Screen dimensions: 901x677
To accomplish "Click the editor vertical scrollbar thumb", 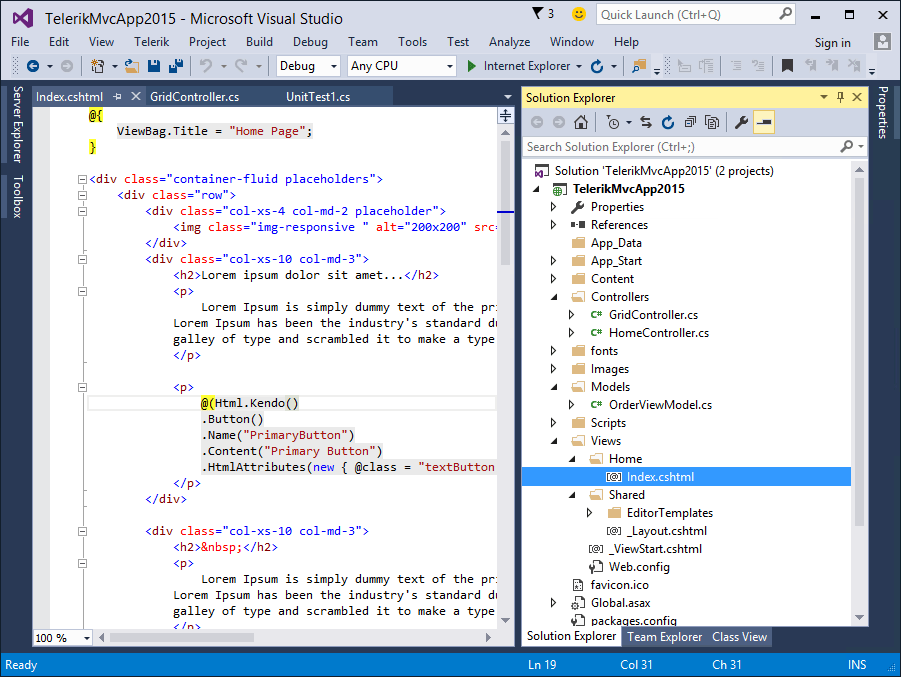I will 505,203.
